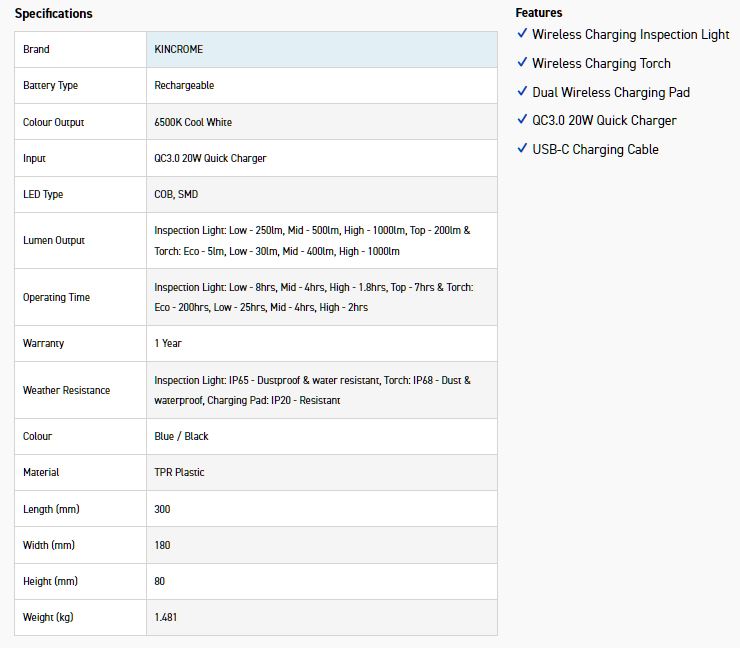
Task: Click the Lumen Output row label
Action: point(54,240)
